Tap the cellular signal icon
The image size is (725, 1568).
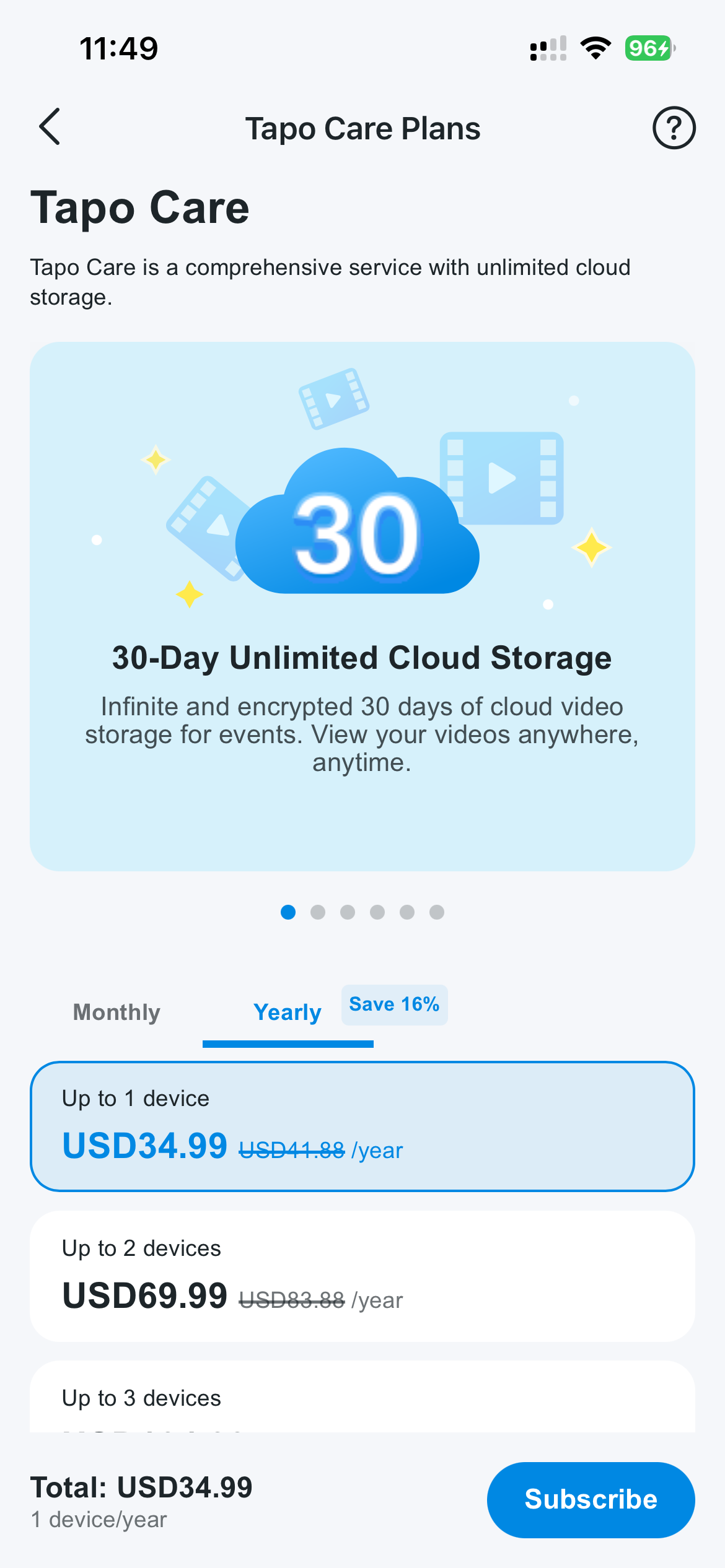coord(548,48)
